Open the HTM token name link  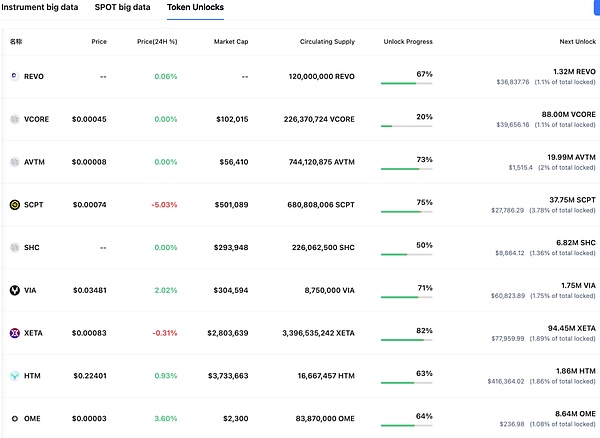tap(33, 376)
